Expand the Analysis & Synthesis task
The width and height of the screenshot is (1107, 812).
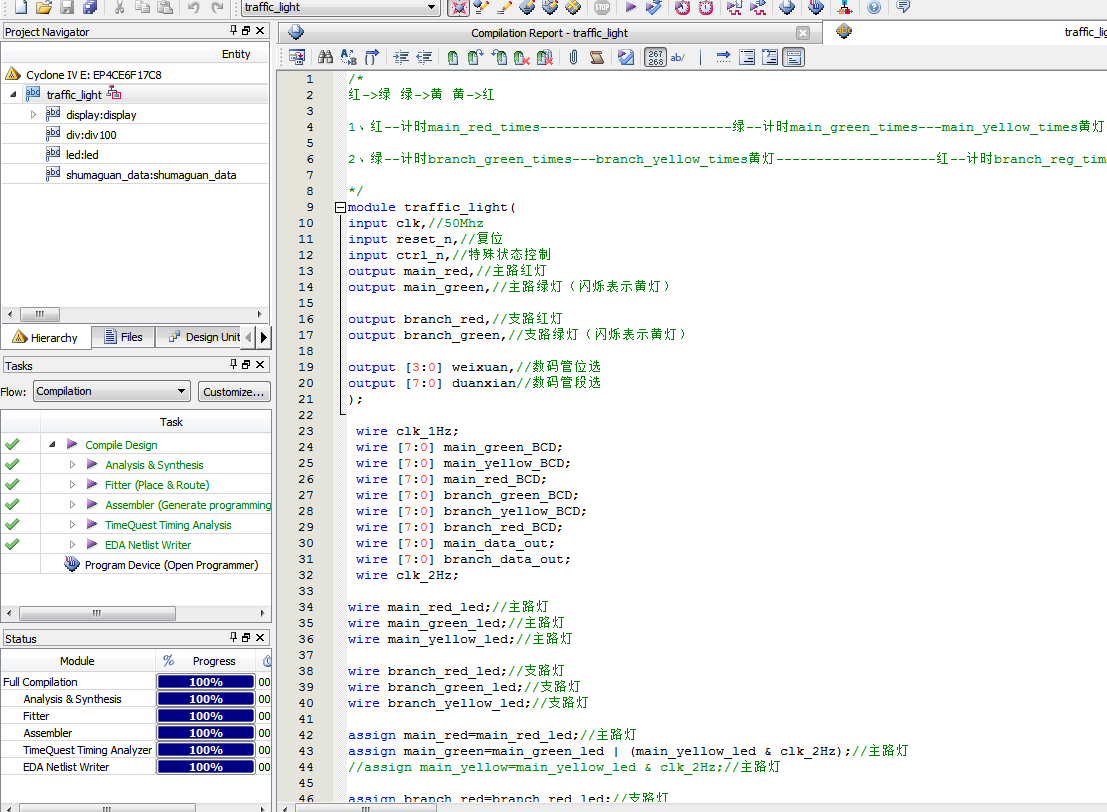[x=72, y=465]
